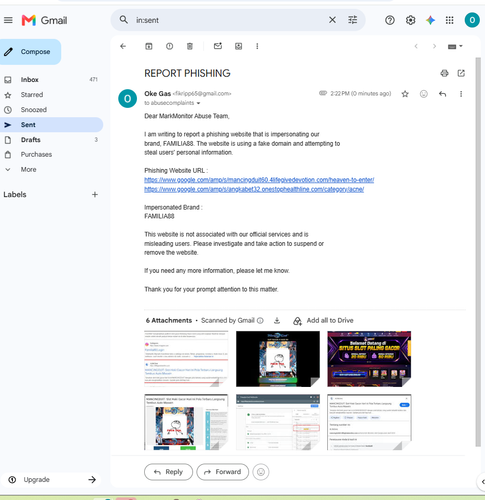The height and width of the screenshot is (500, 485).
Task: Print all with the printer icon
Action: click(444, 73)
